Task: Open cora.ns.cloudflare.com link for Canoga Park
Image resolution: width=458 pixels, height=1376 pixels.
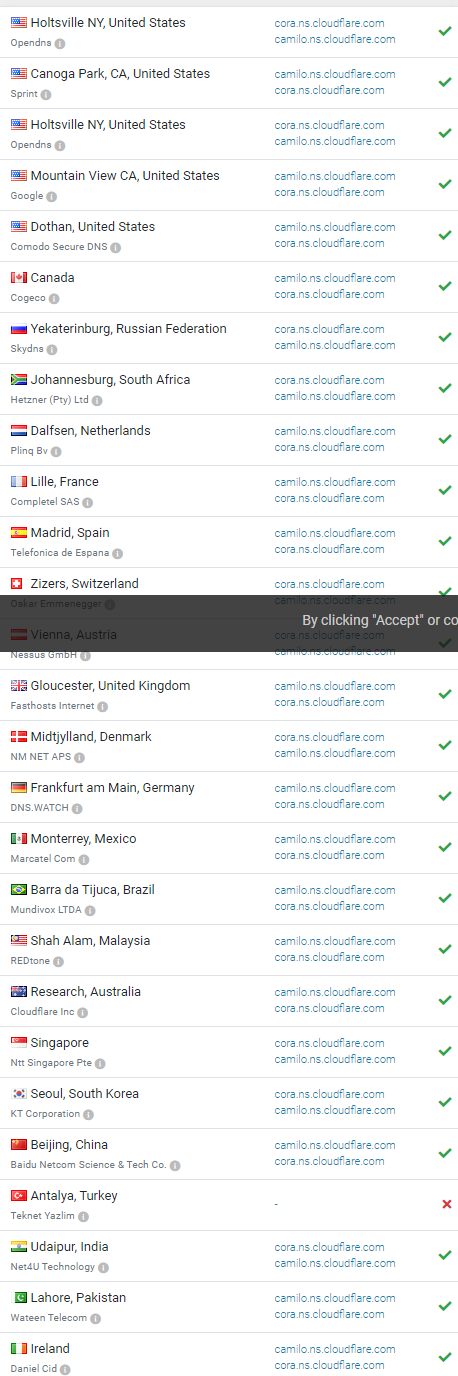Action: [329, 90]
